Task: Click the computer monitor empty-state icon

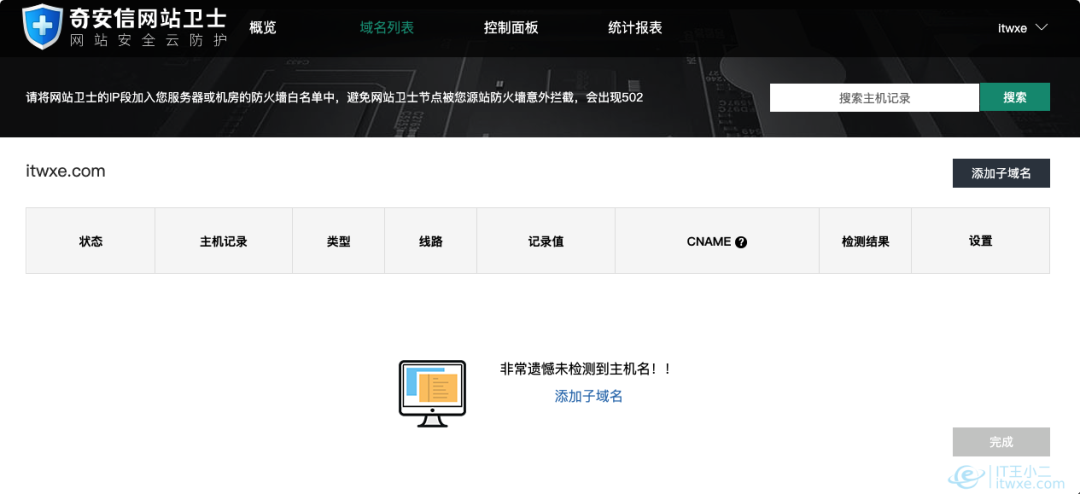Action: point(432,393)
